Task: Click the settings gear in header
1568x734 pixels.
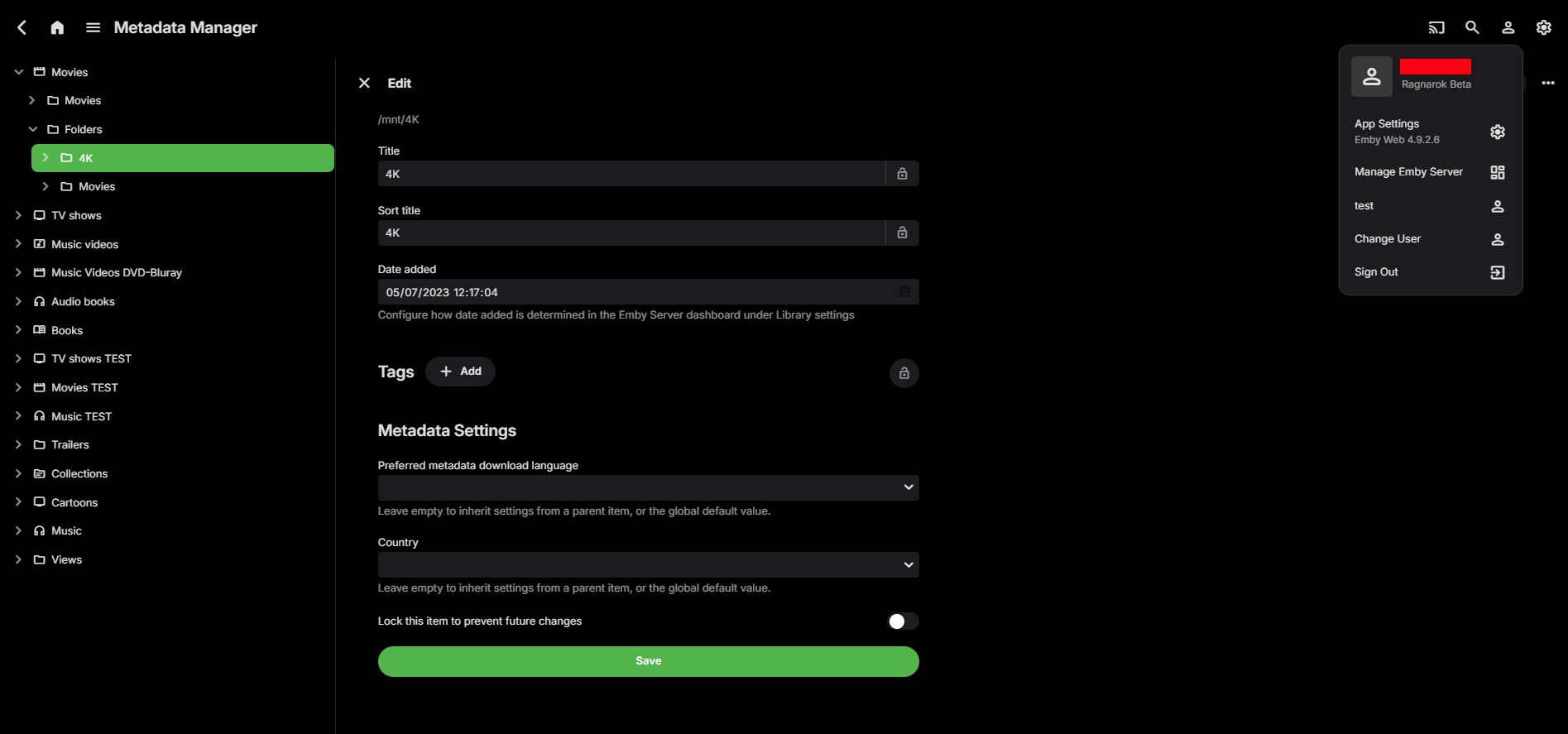Action: click(1543, 27)
